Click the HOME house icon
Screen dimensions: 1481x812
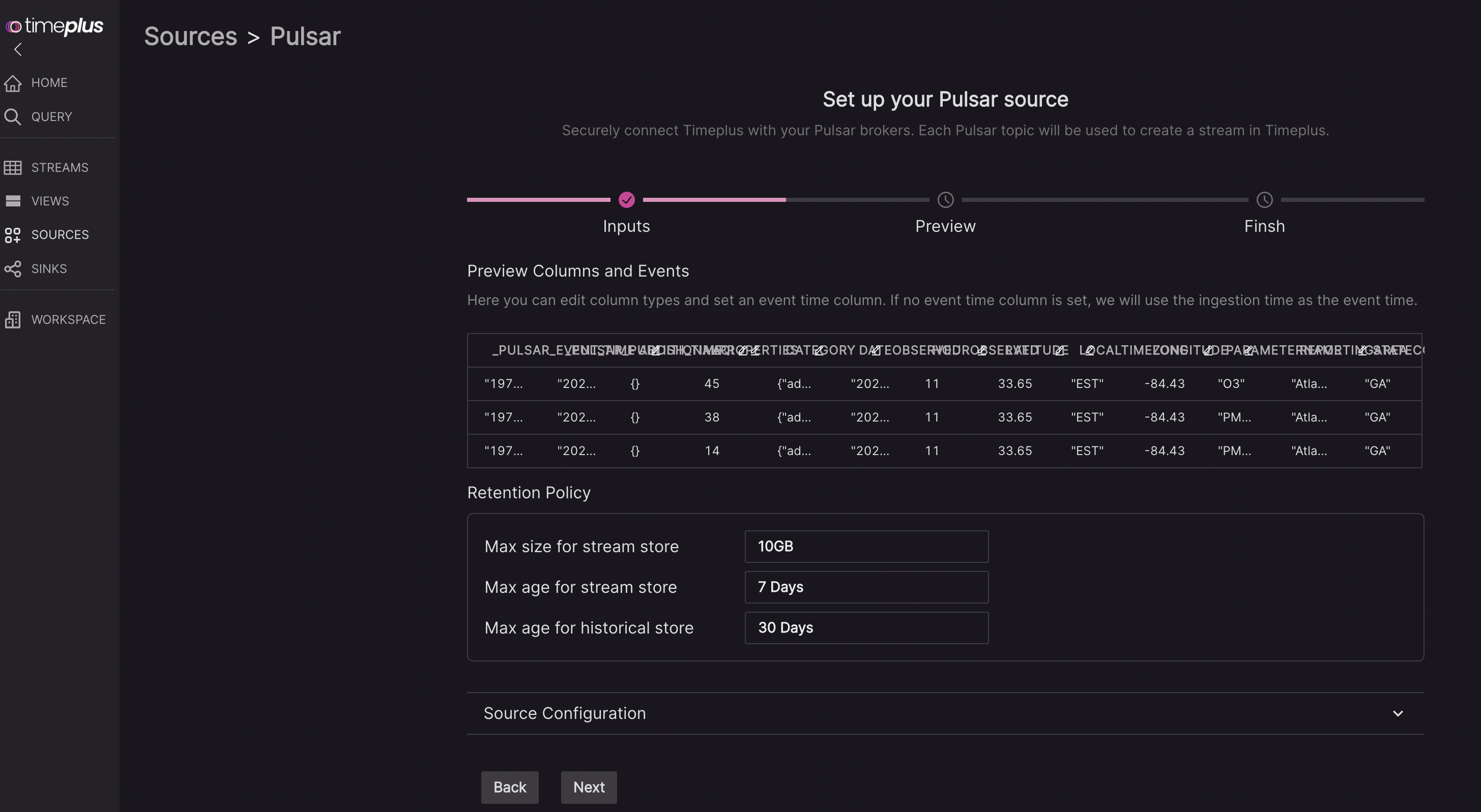point(13,83)
